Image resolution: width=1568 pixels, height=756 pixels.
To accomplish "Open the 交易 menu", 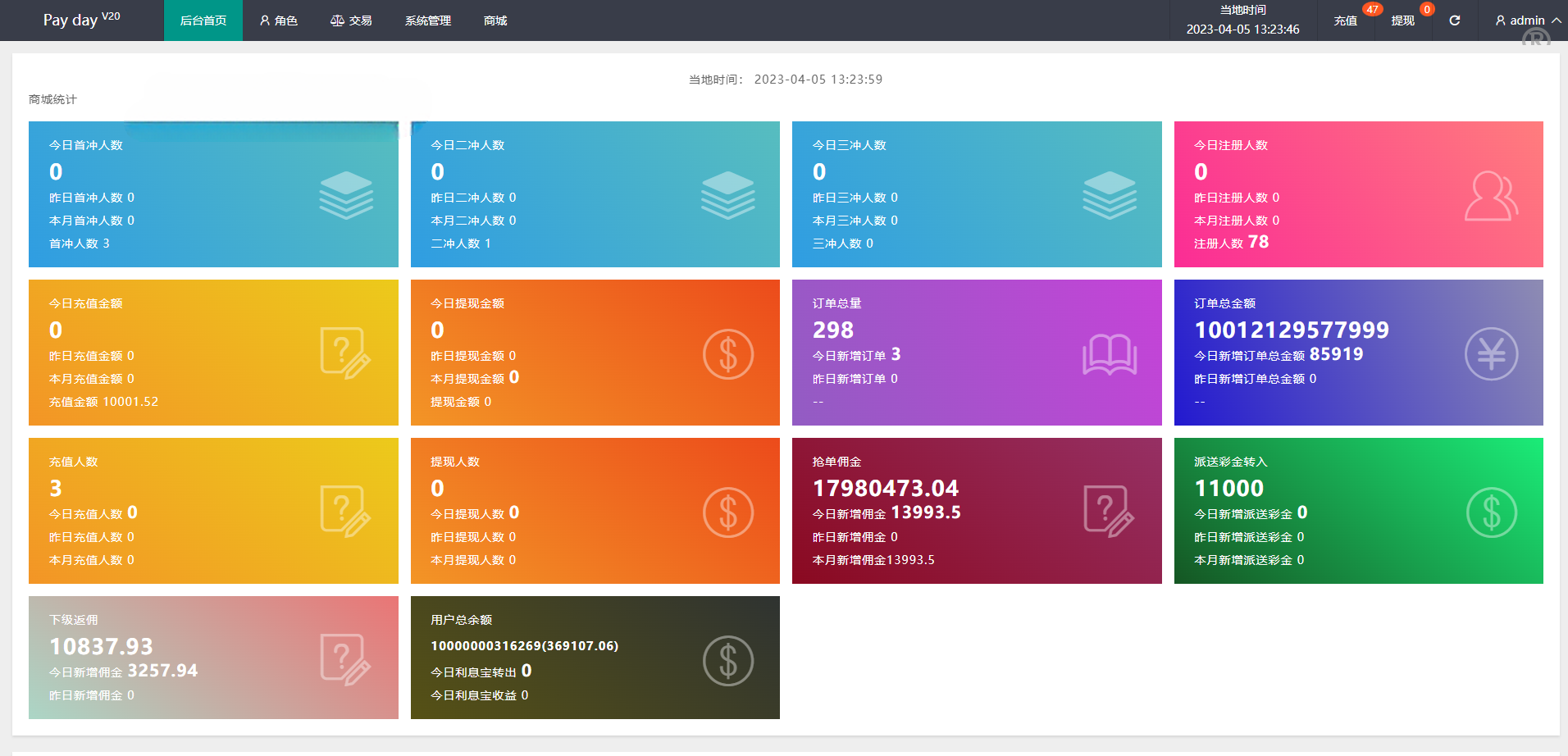I will (351, 20).
